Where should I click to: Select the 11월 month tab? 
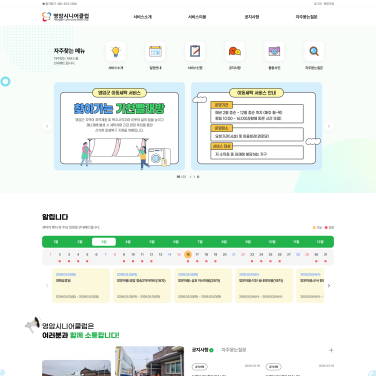tap(296, 242)
